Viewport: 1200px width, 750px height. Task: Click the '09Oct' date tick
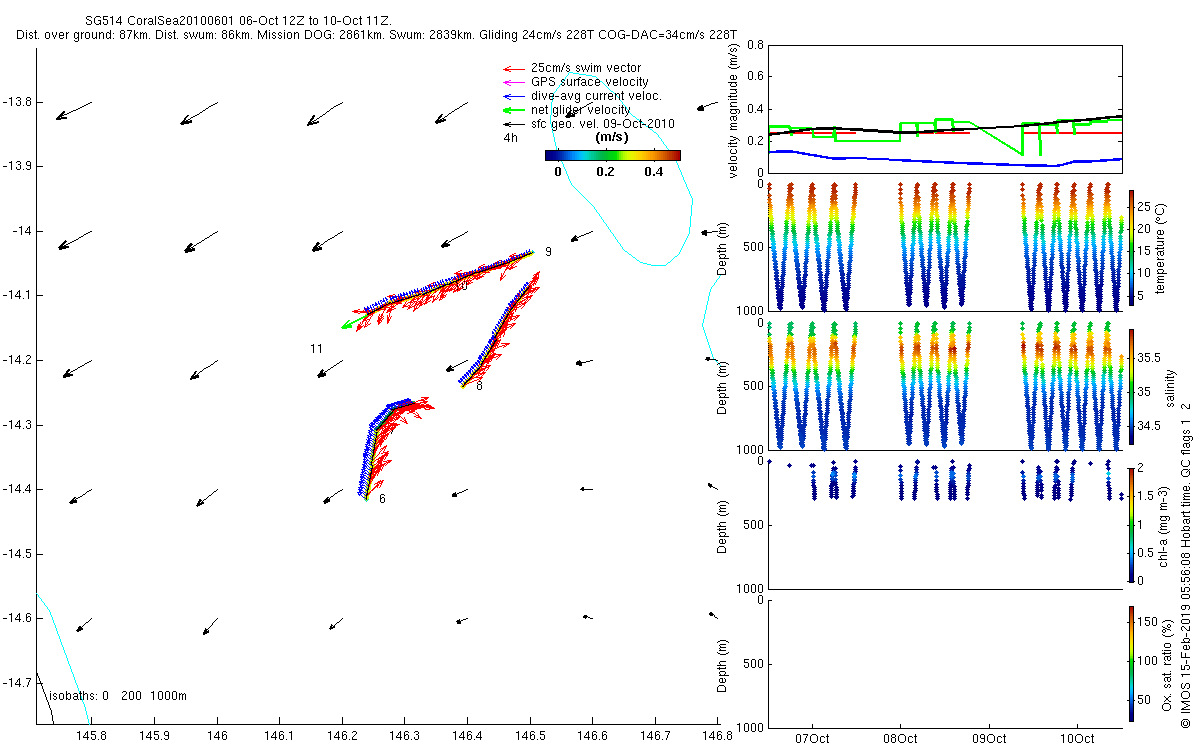[989, 738]
